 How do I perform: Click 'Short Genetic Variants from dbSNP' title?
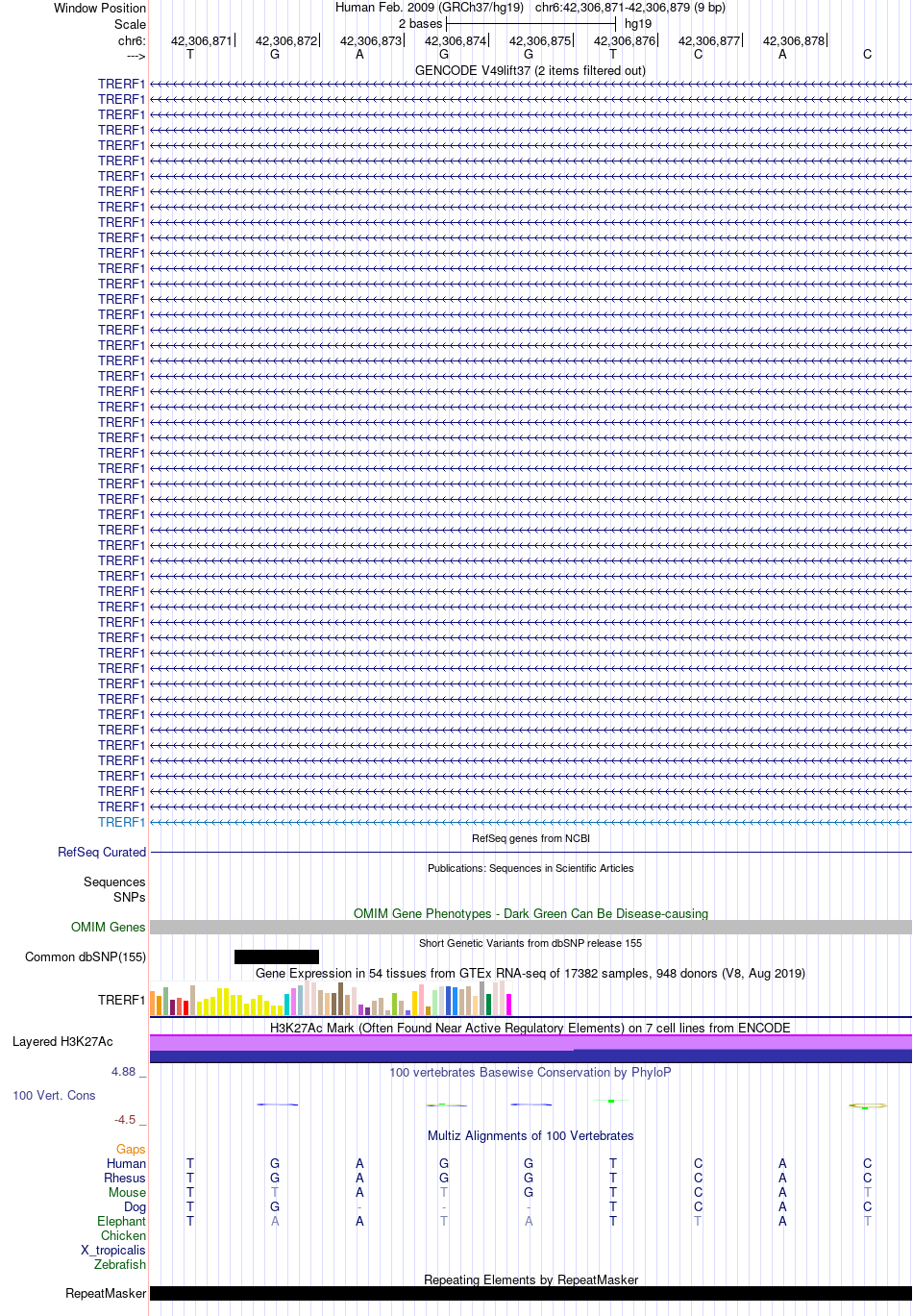point(531,943)
